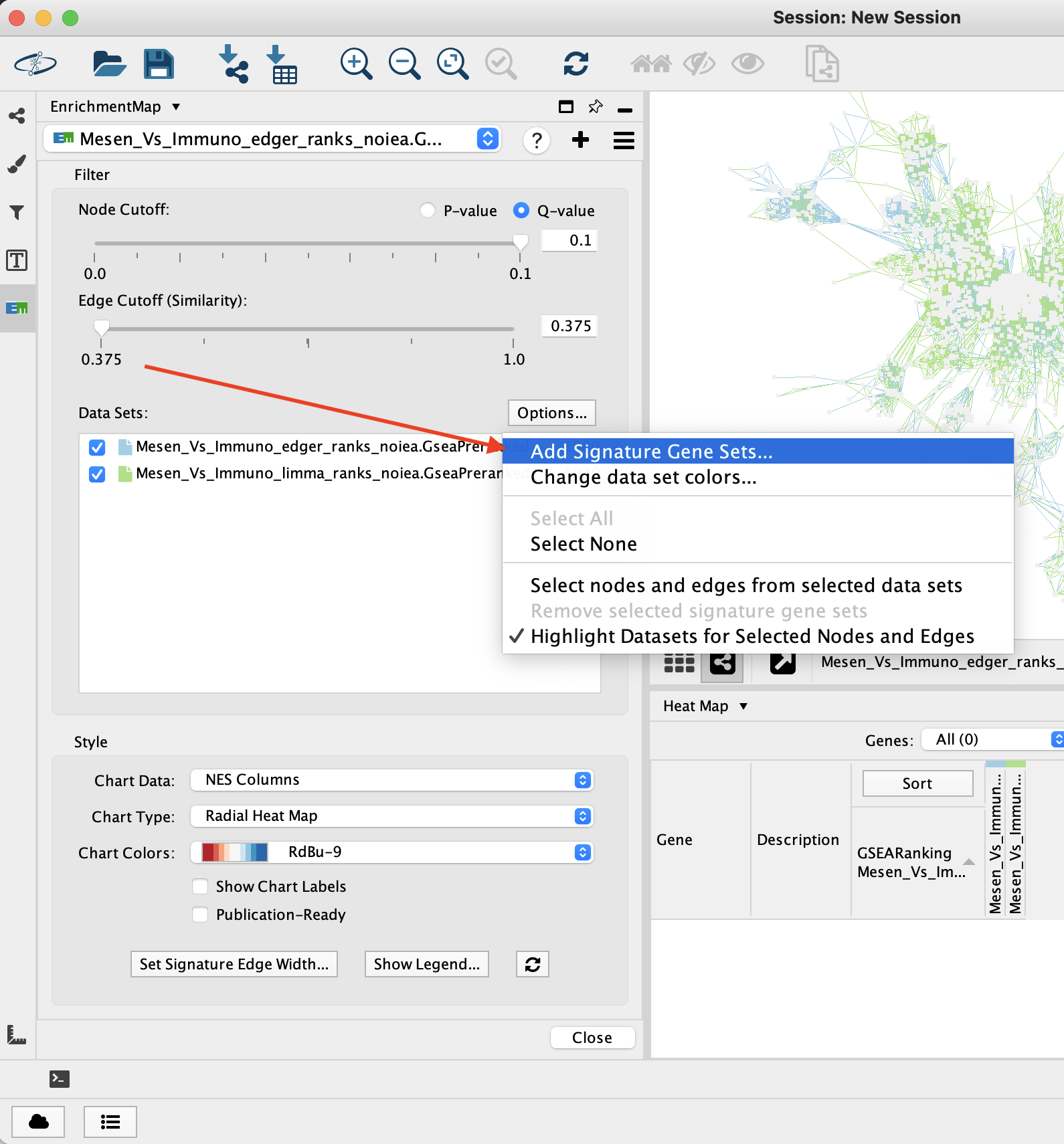Click the cloud icon in status bar

coord(39,1122)
